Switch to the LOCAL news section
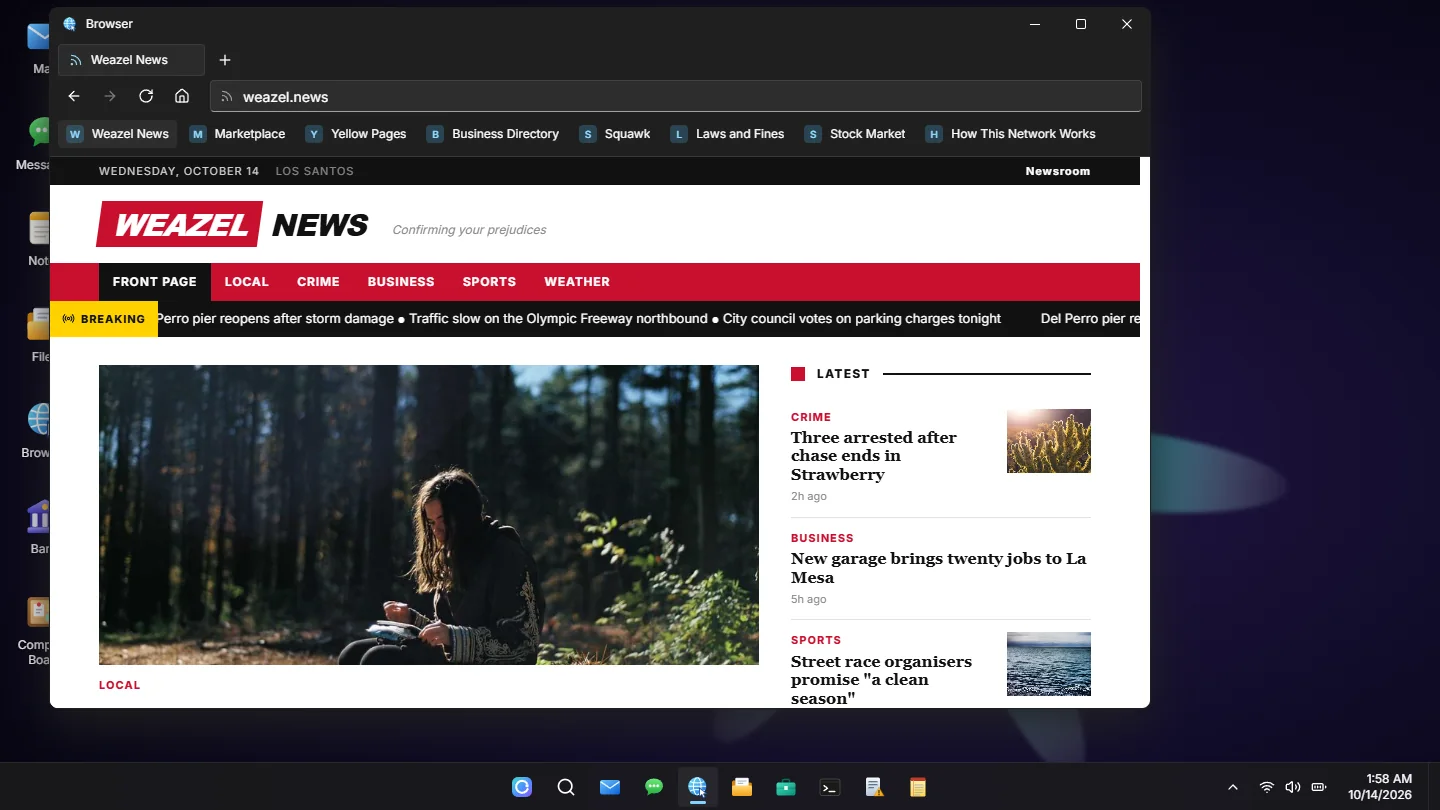This screenshot has height=810, width=1440. click(247, 282)
